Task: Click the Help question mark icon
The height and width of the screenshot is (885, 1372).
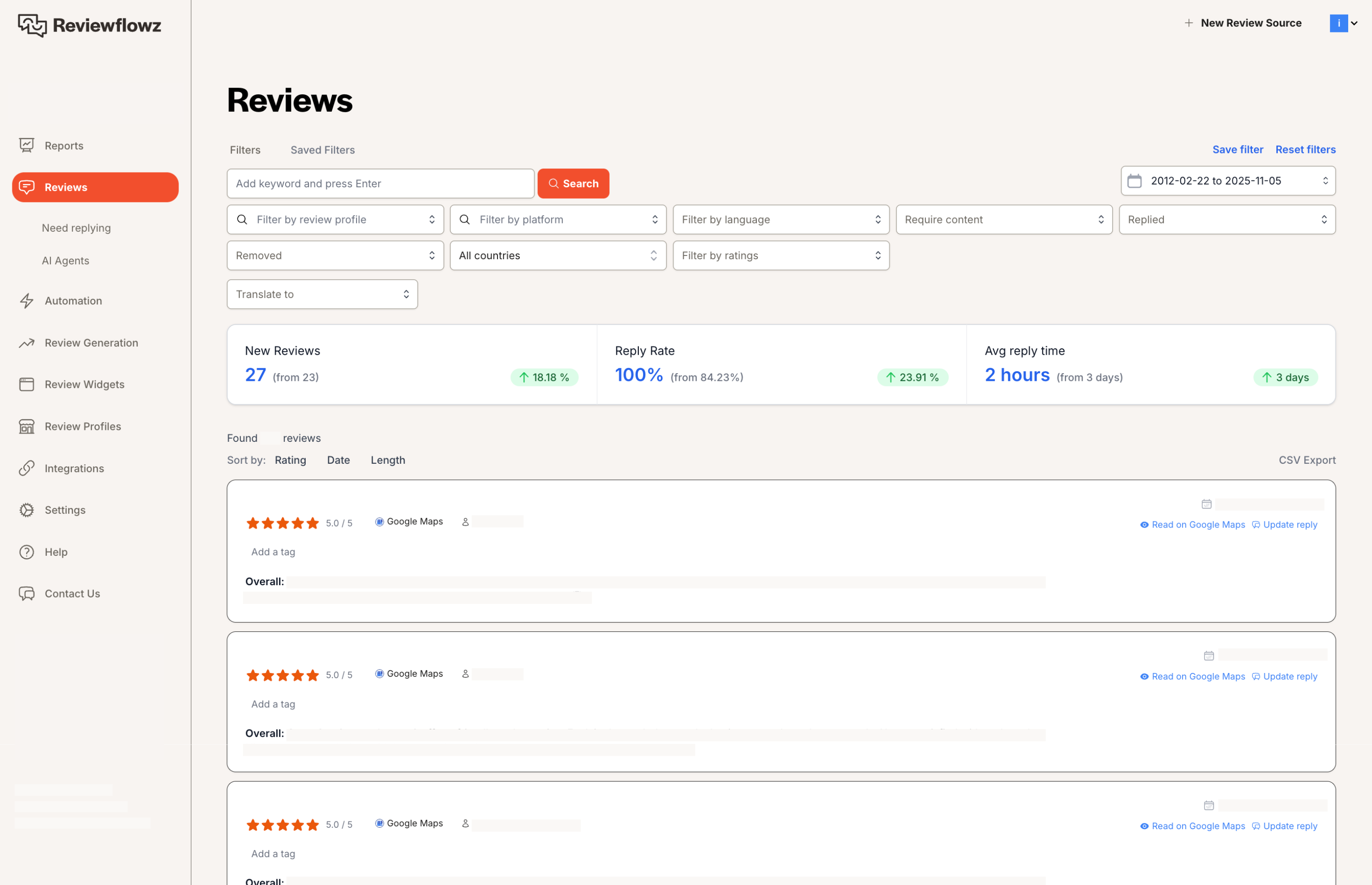Action: tap(27, 552)
